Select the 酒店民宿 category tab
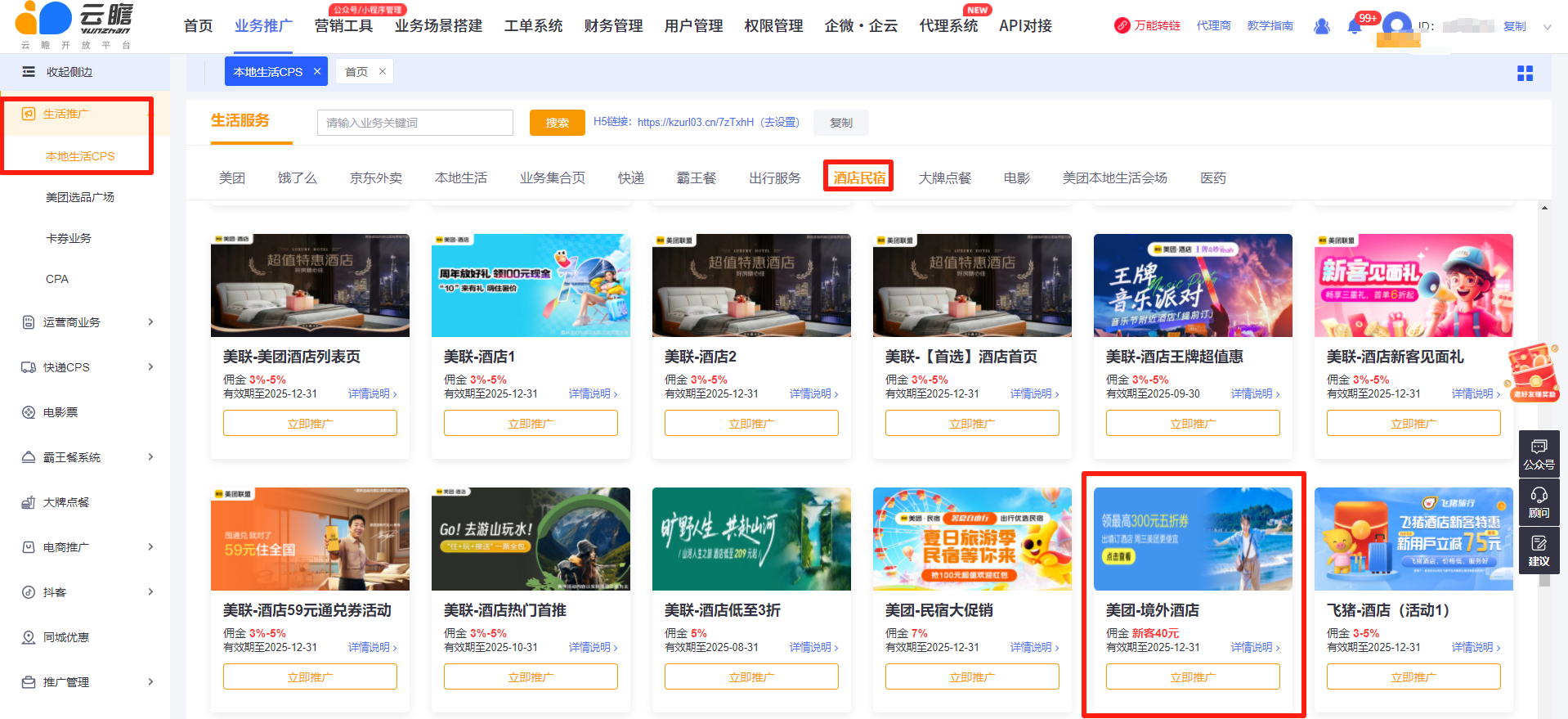The height and width of the screenshot is (719, 1568). pos(859,178)
